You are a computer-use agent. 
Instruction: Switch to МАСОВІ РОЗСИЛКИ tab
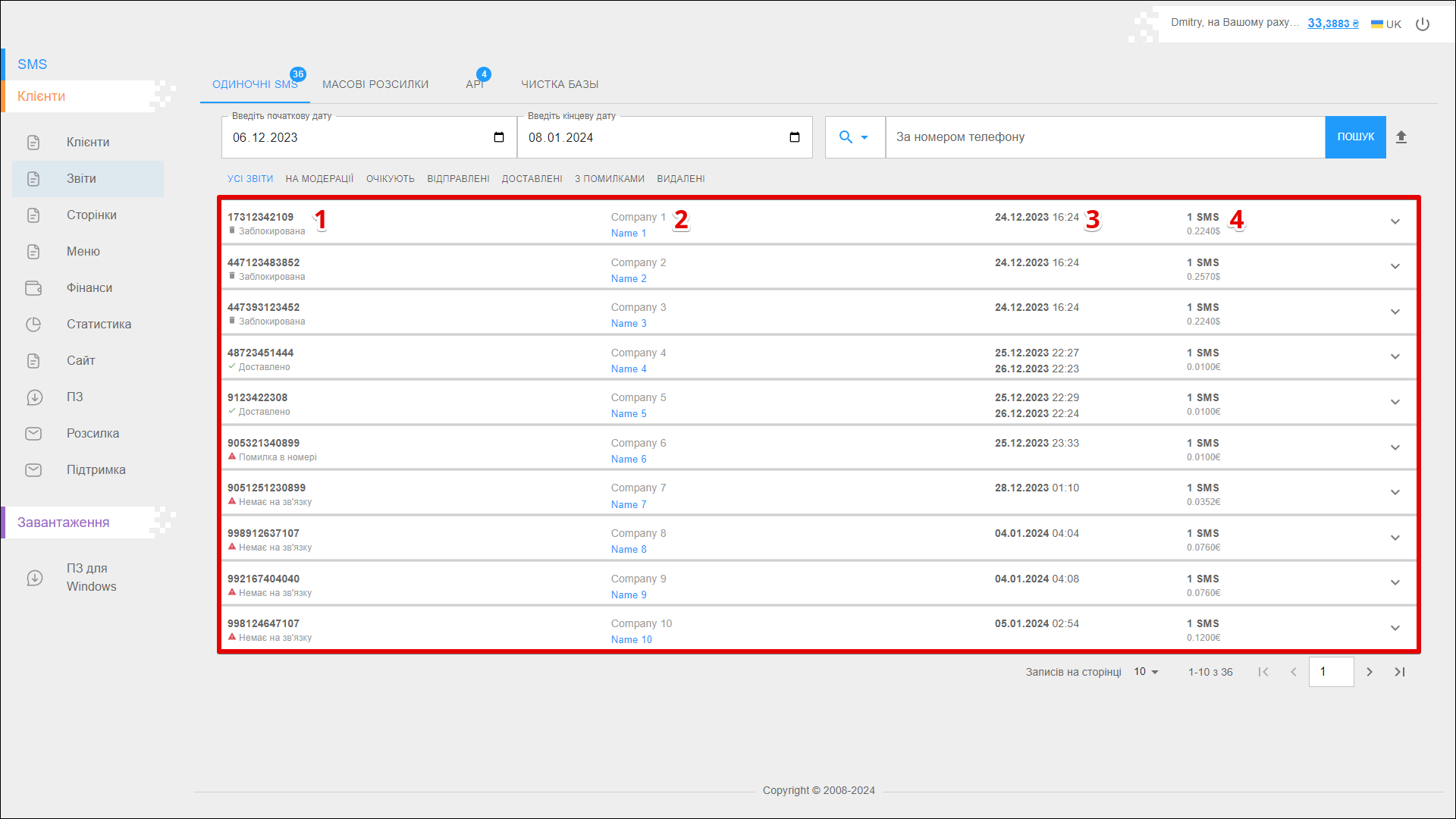point(375,84)
